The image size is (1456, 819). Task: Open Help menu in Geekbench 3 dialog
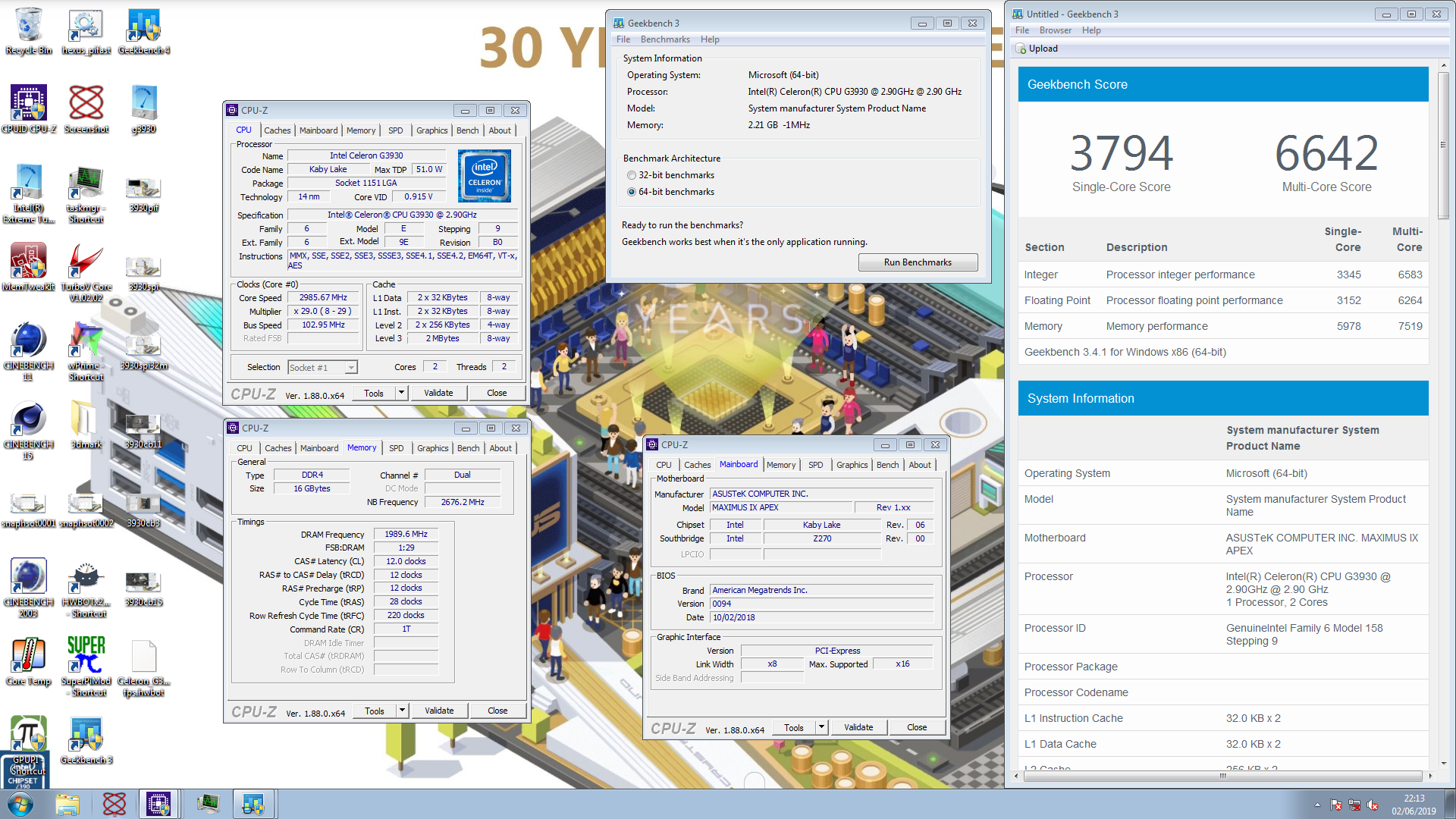(710, 39)
